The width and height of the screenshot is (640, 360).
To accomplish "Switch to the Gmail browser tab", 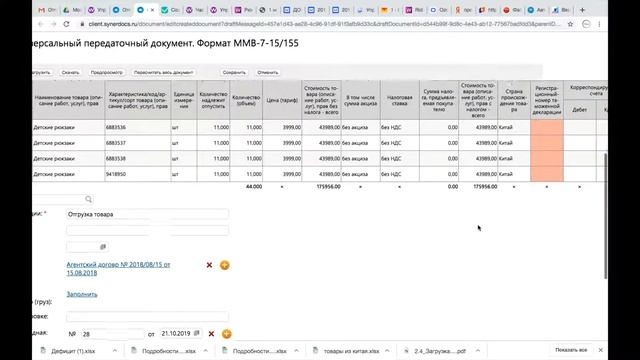I will point(47,10).
